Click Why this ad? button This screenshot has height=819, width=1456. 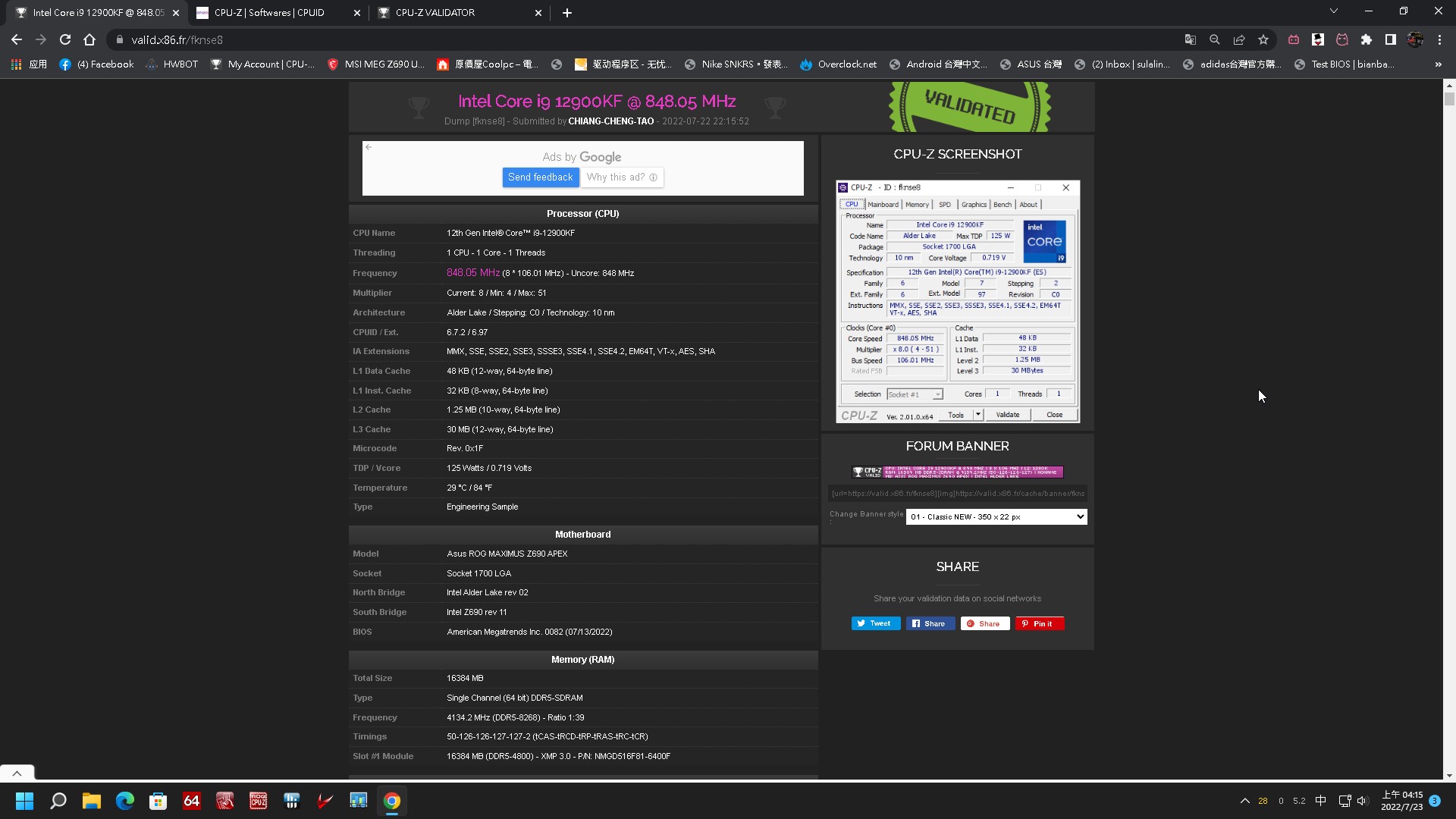(622, 177)
